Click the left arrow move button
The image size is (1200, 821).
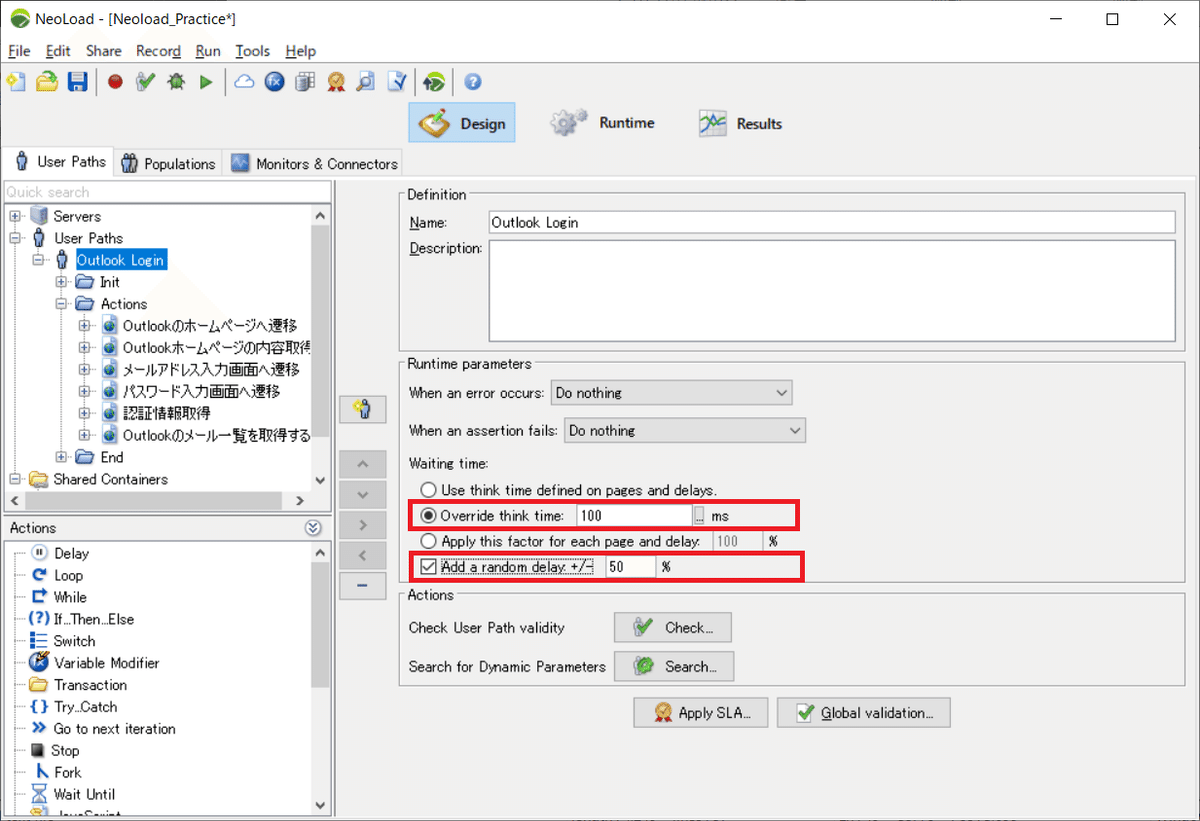(363, 555)
